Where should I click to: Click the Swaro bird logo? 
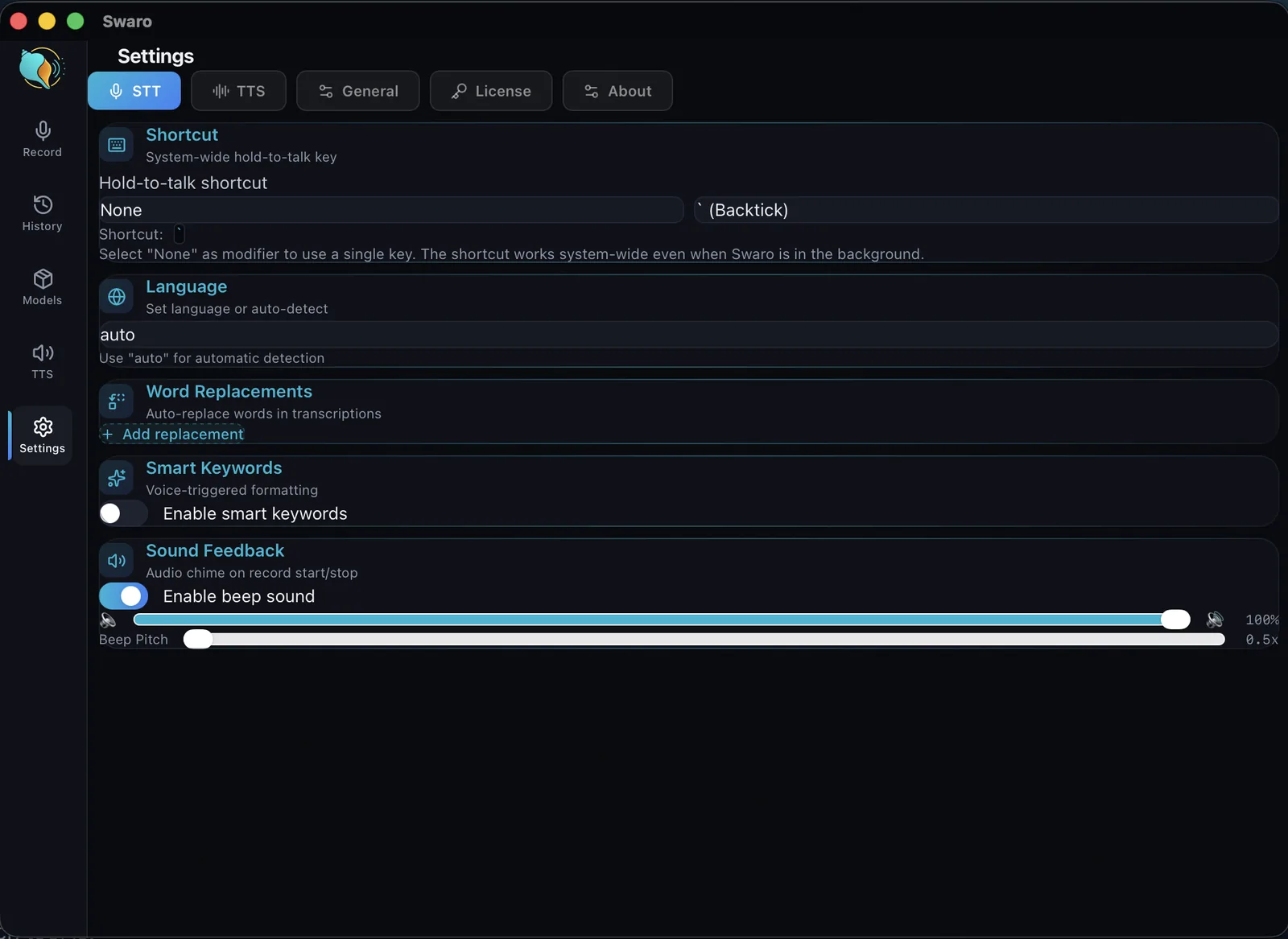(41, 68)
